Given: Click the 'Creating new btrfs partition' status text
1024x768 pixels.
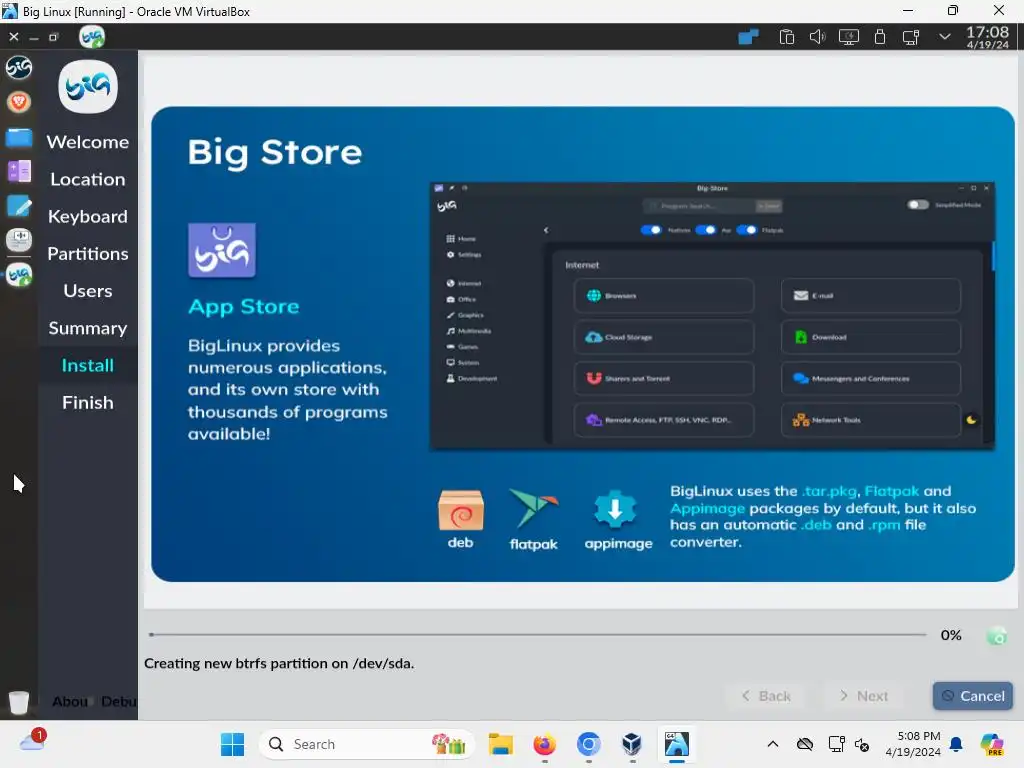Looking at the screenshot, I should click(279, 664).
